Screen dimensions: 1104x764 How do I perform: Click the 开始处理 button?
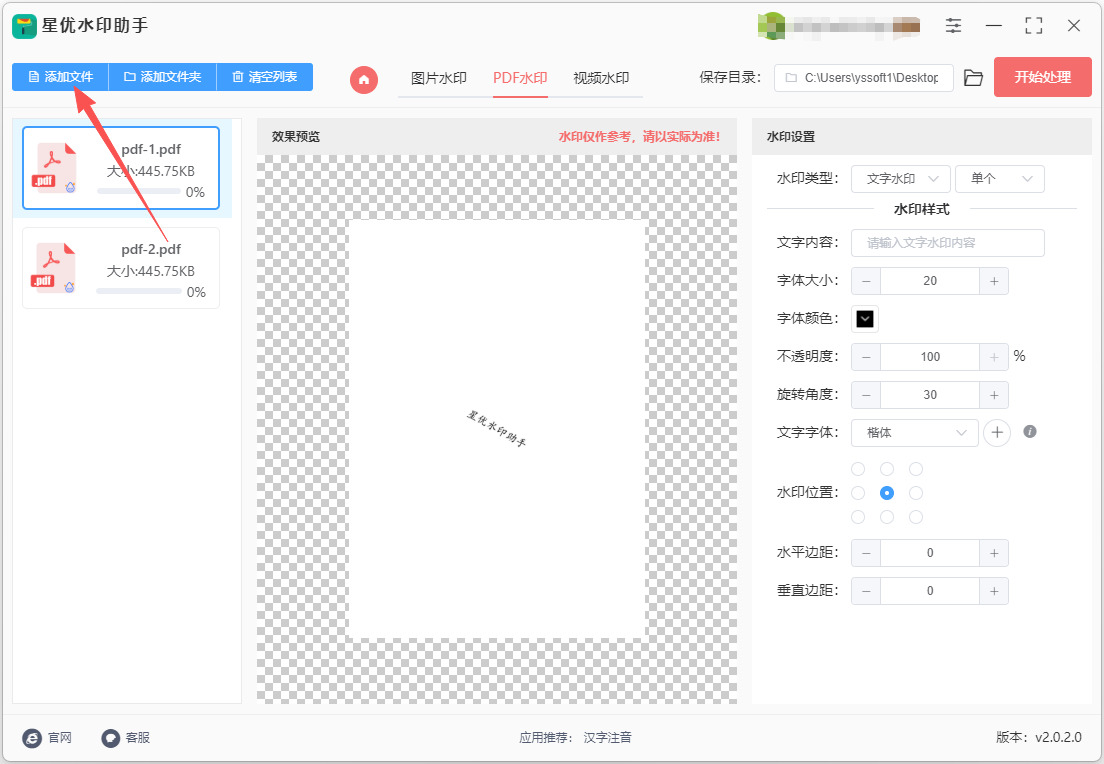[1043, 77]
